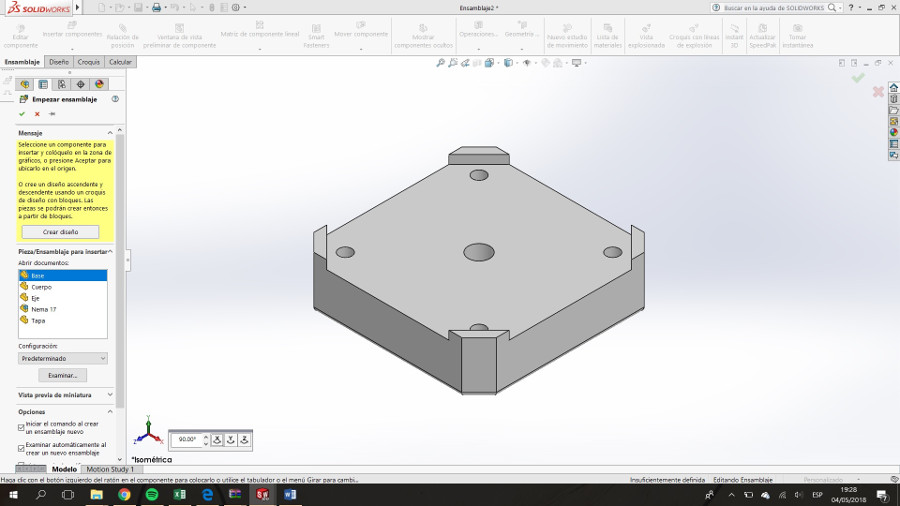Open Excel from the Windows taskbar
The image size is (900, 506).
click(179, 495)
